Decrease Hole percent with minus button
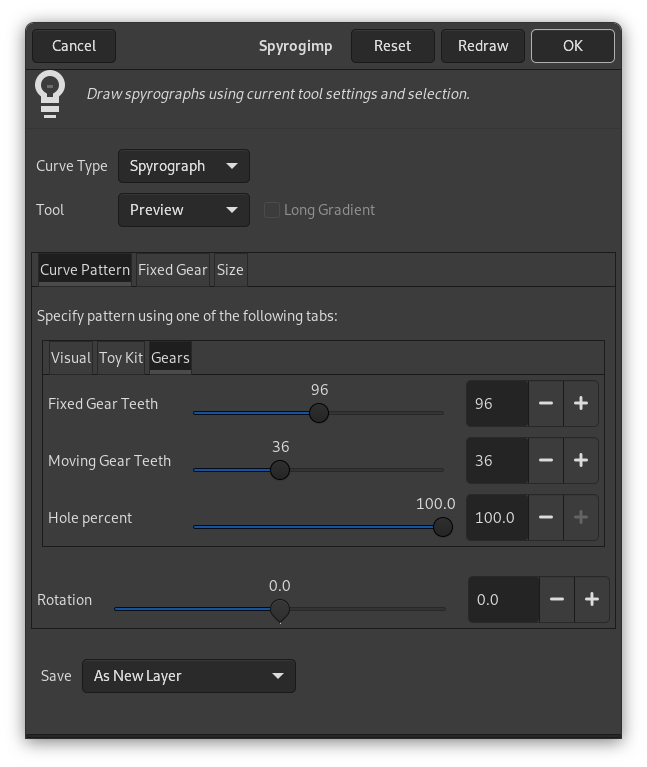 click(546, 518)
